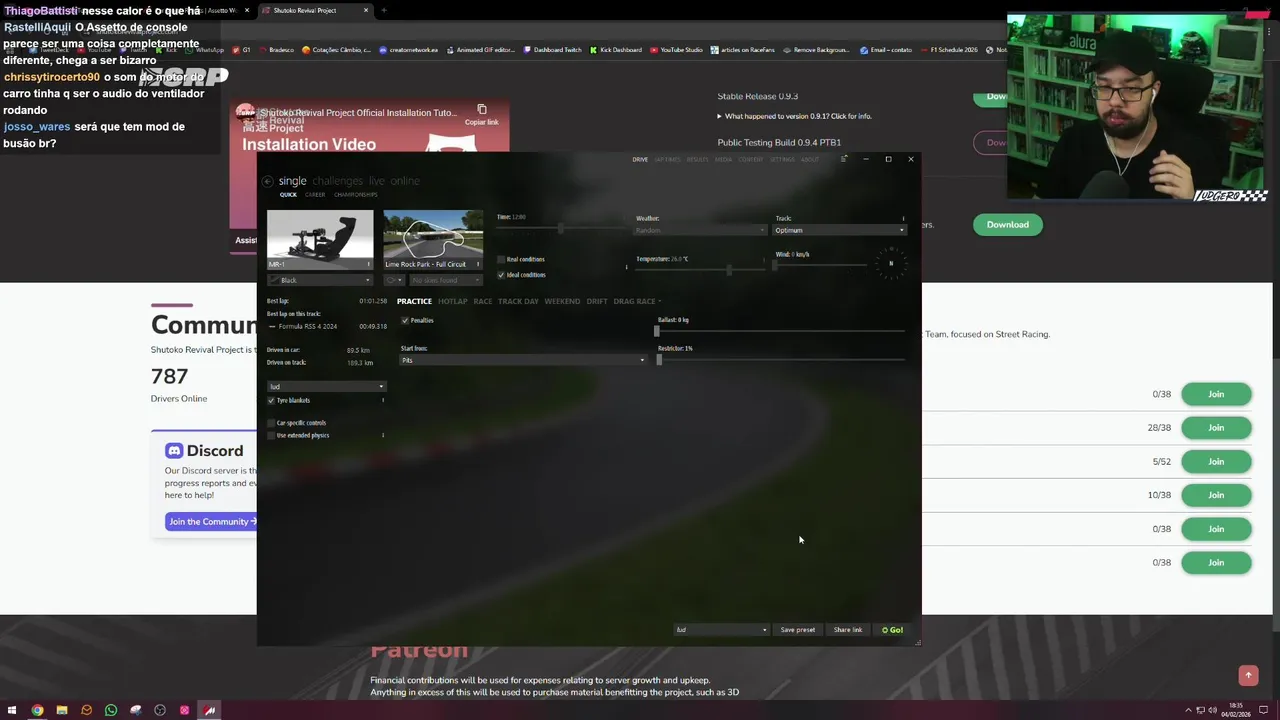Open the Kick Dashboard bookmark
The image size is (1280, 720).
[616, 50]
